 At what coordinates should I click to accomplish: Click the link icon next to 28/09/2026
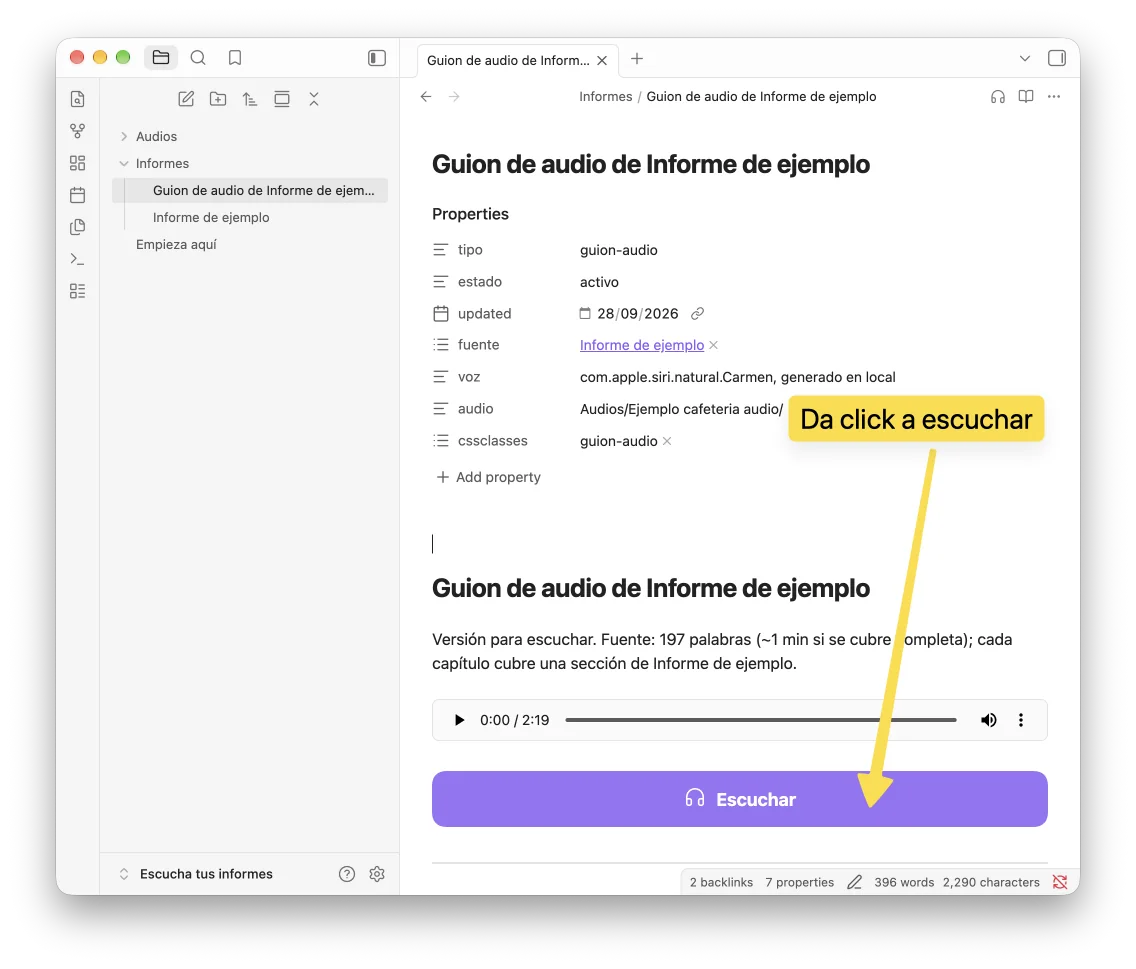[x=697, y=314]
